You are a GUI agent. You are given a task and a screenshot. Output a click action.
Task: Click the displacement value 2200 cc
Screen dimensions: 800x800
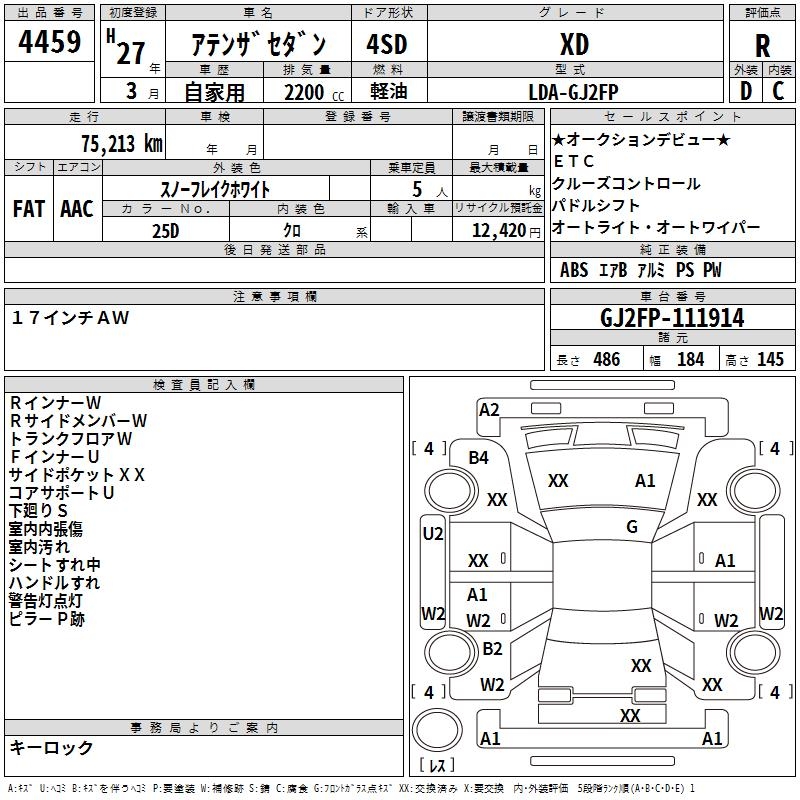tap(314, 92)
